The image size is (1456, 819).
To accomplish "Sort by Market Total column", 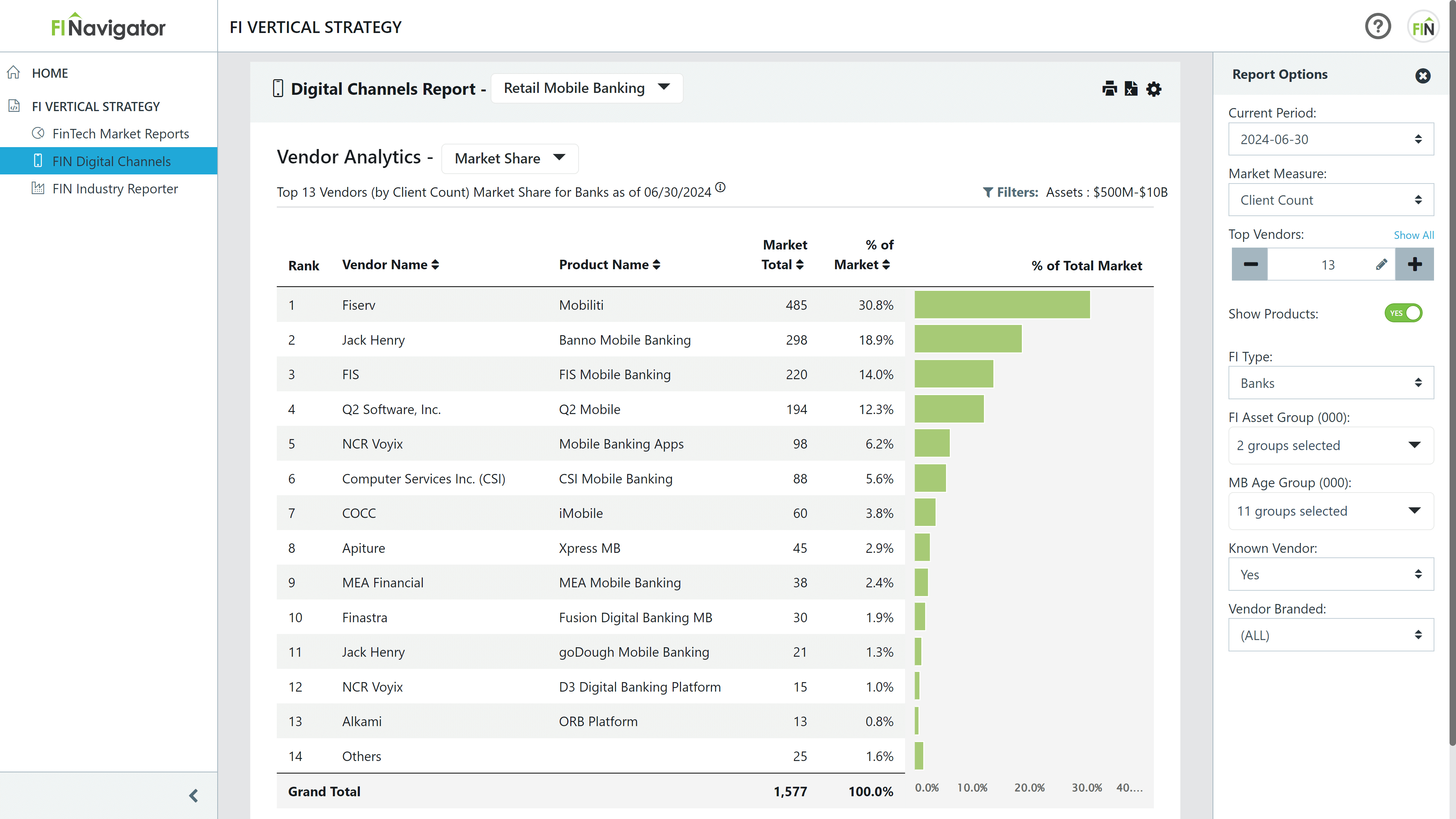I will [x=784, y=255].
